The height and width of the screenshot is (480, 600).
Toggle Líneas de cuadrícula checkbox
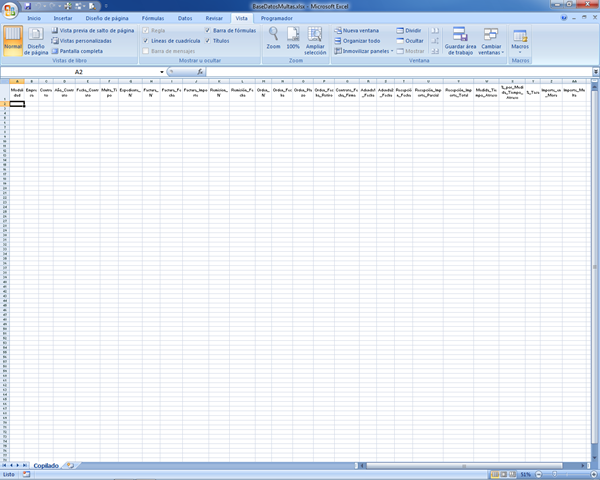coord(146,40)
